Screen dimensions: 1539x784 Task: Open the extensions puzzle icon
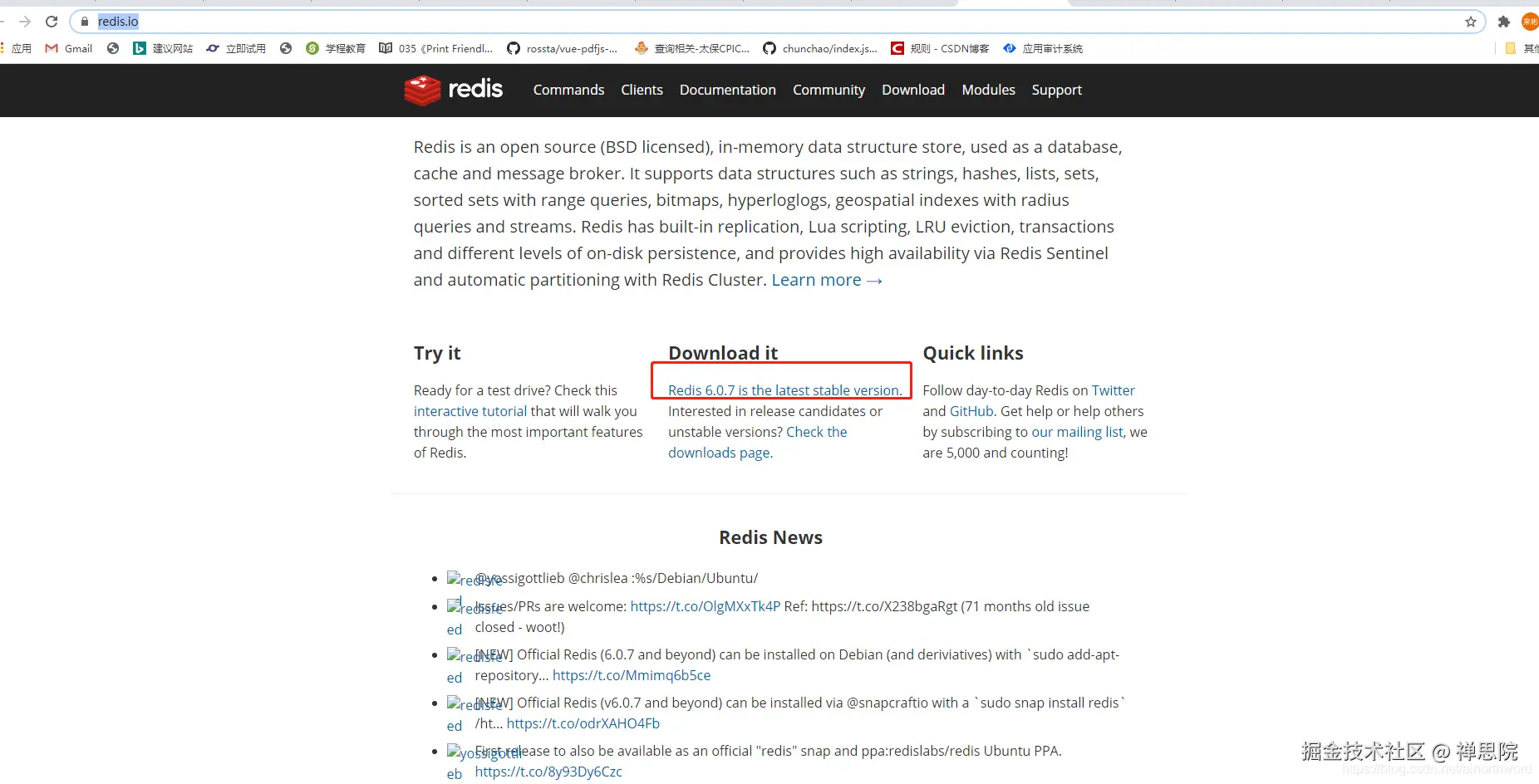1503,22
